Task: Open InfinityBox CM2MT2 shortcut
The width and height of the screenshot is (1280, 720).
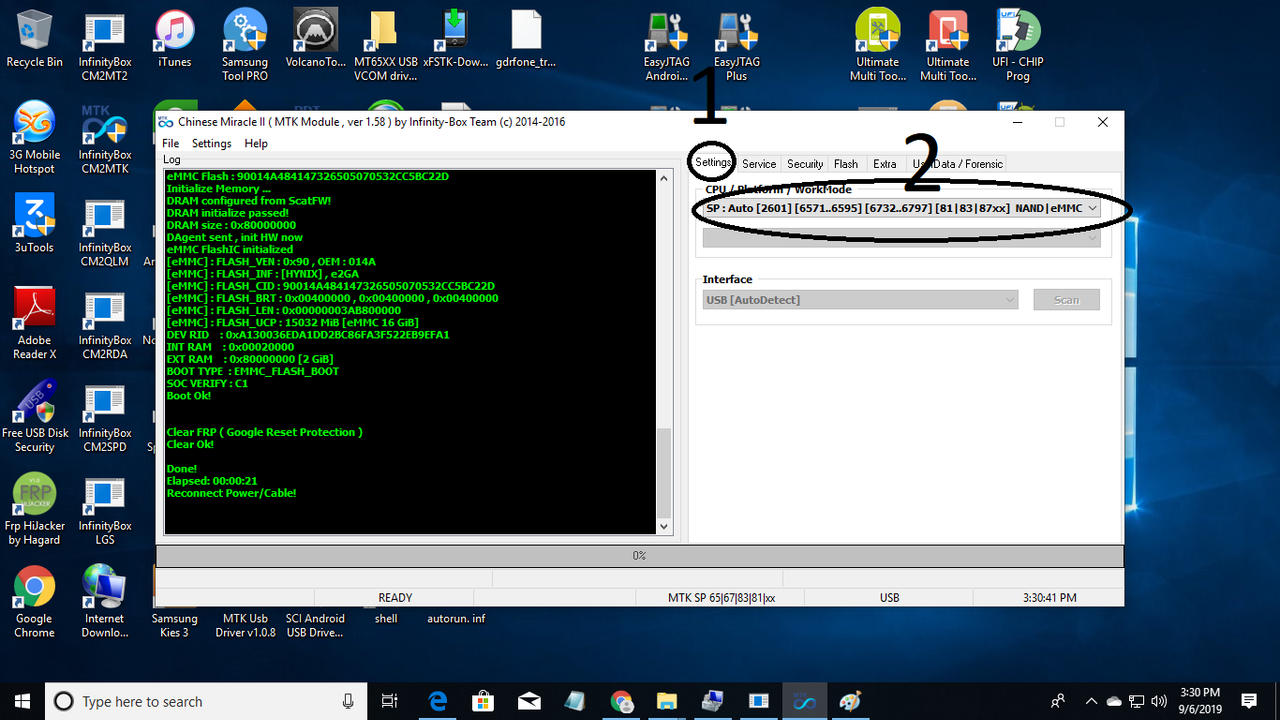Action: pyautogui.click(x=105, y=47)
